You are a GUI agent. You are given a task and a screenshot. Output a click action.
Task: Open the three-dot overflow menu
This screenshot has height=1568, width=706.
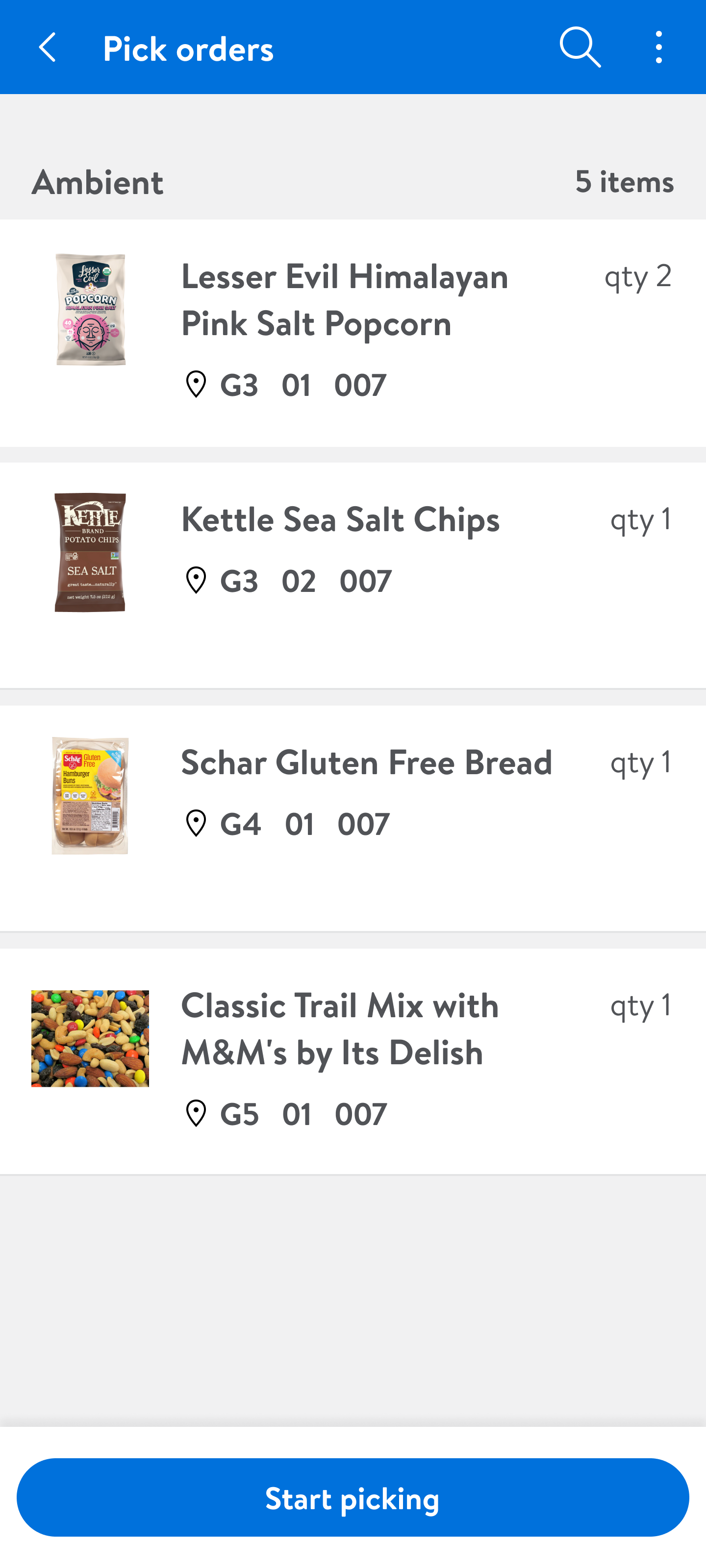658,48
